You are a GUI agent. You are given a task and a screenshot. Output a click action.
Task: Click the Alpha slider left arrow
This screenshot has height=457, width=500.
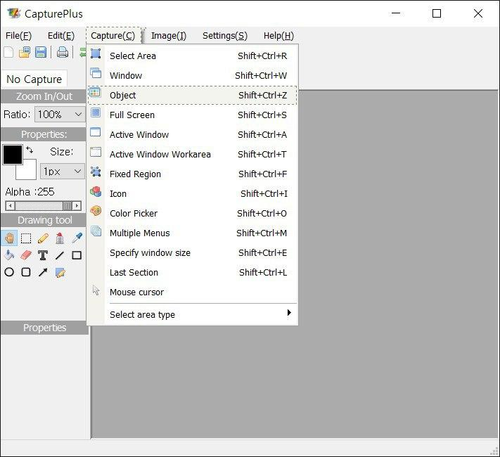pyautogui.click(x=10, y=206)
